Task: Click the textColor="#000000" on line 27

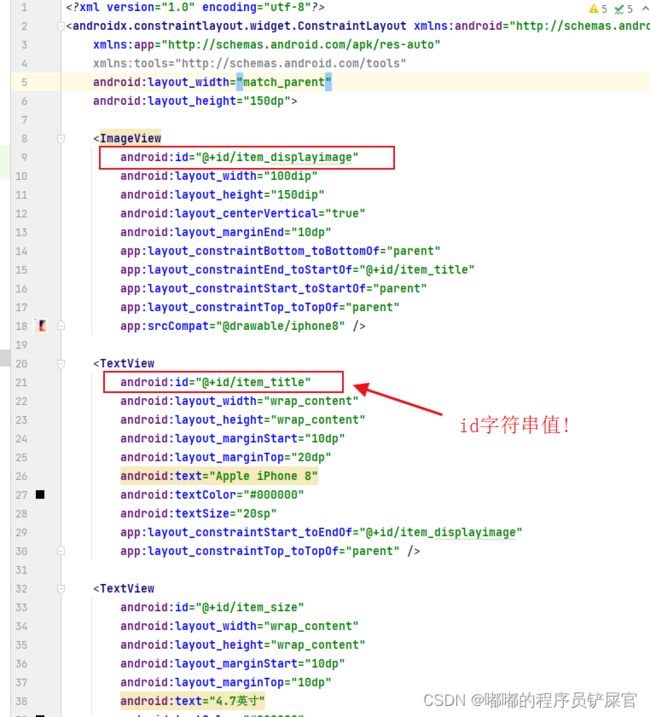Action: (x=212, y=495)
